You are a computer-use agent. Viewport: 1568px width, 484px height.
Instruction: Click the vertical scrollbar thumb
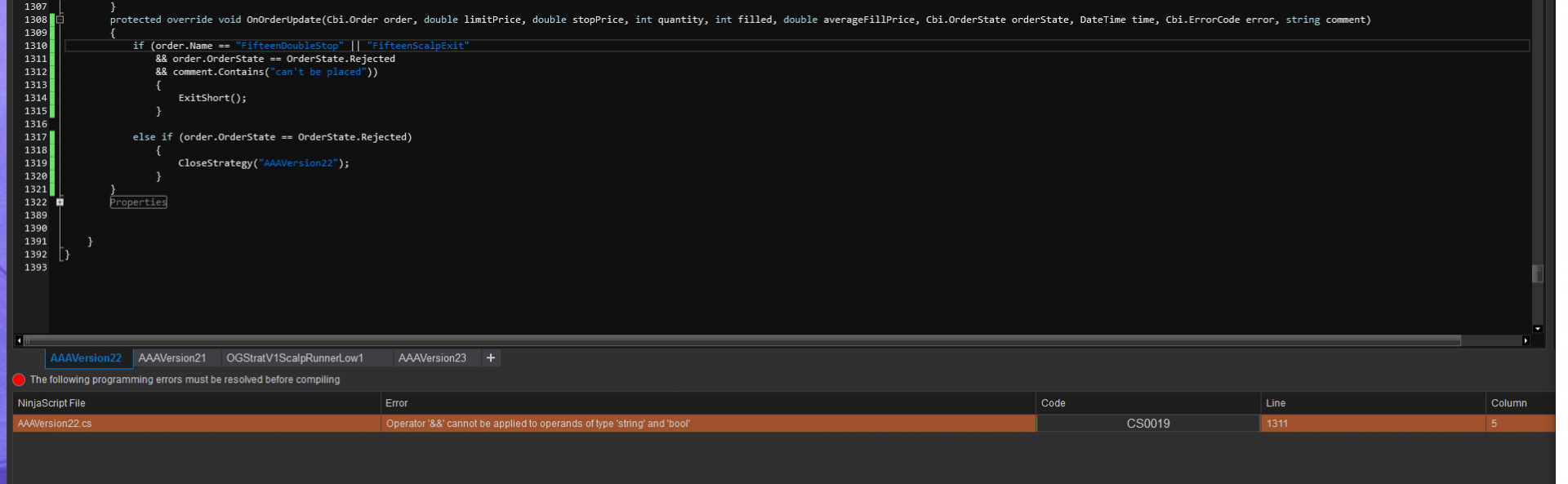1538,273
